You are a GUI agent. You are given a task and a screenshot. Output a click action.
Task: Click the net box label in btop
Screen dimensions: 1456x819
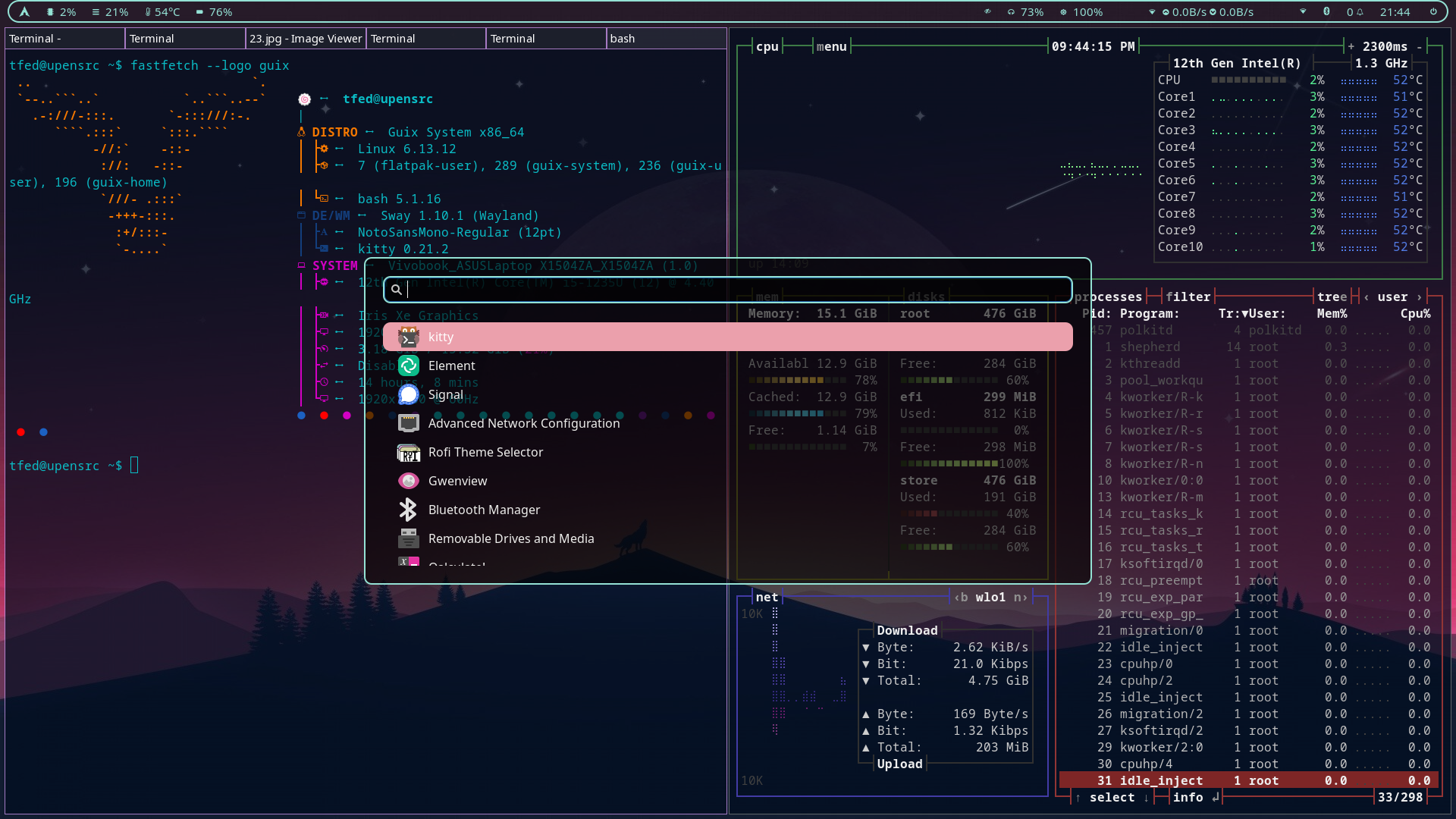[x=767, y=597]
